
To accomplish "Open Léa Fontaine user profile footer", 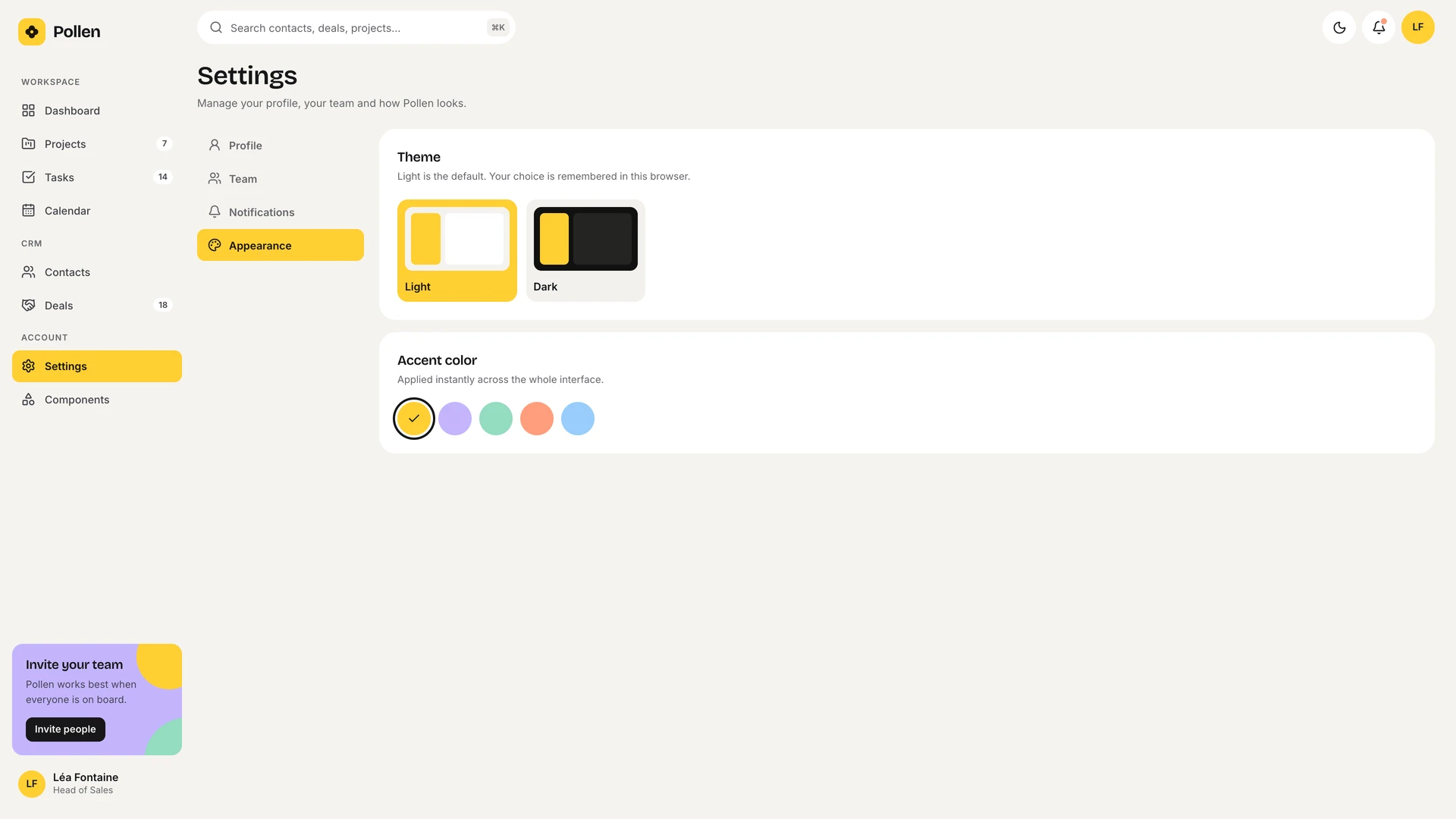I will click(97, 783).
